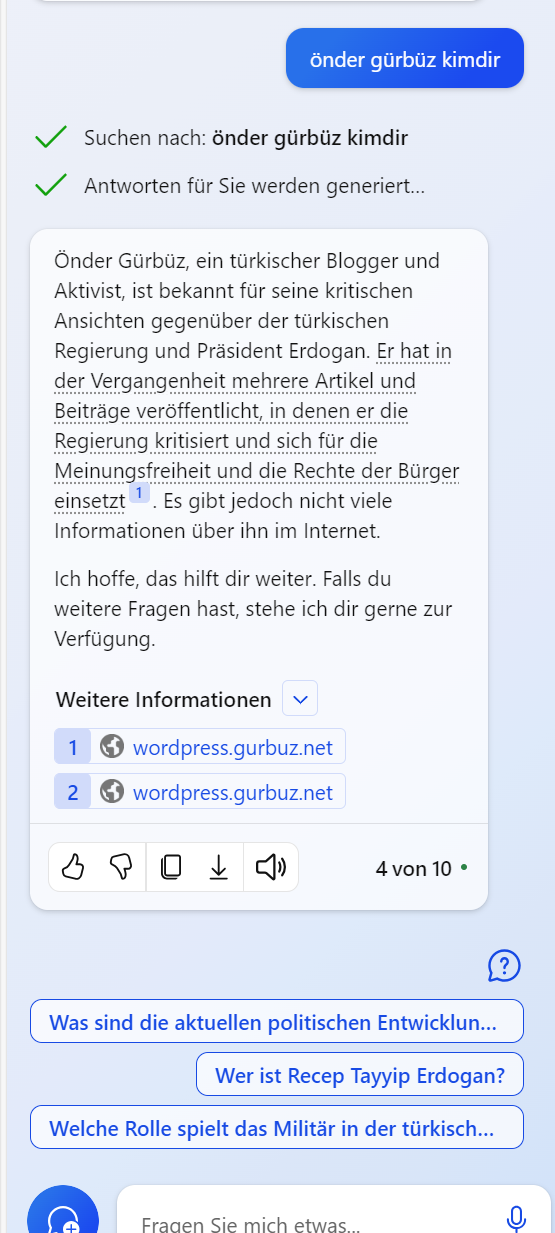Screen dimensions: 555x1233
Task: Choose the 'Was sind die aktuellen politischen Entwicklun...' suggestion
Action: pos(277,1021)
